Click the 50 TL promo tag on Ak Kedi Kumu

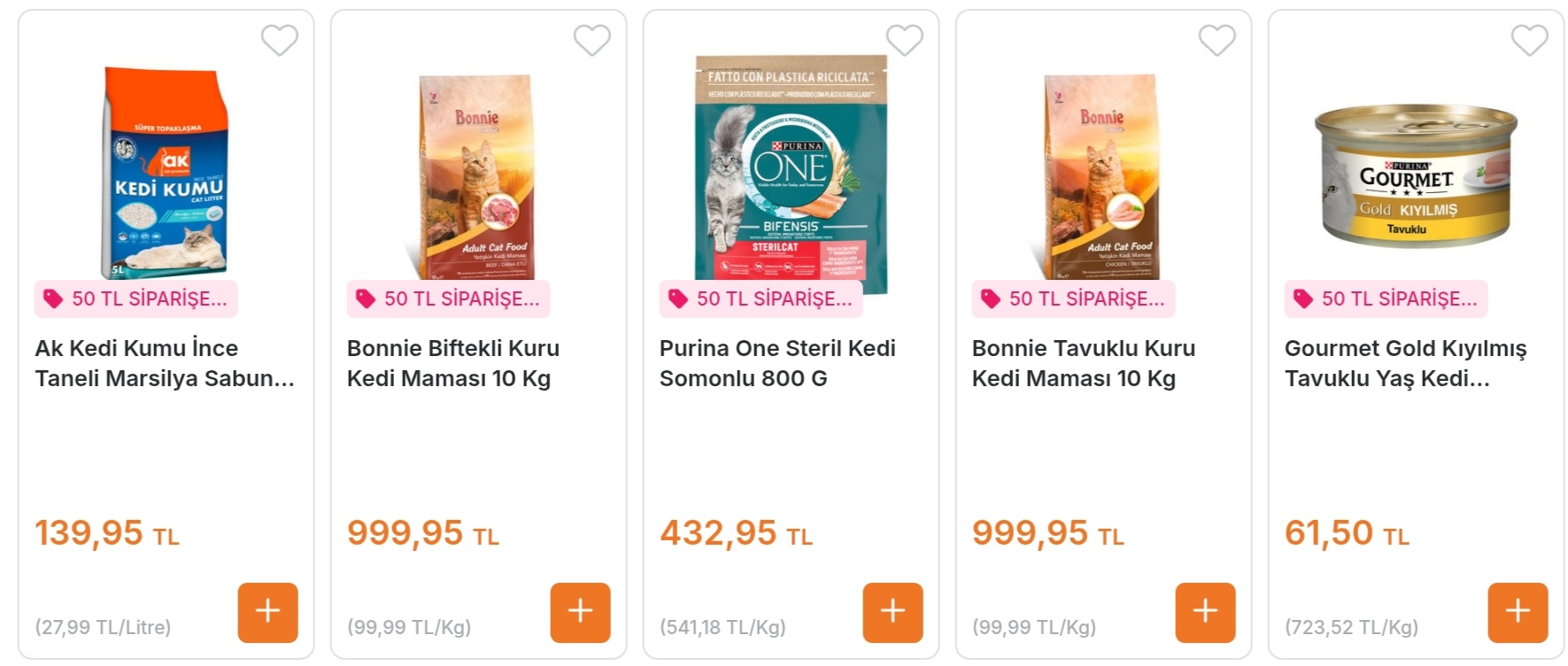click(x=136, y=299)
